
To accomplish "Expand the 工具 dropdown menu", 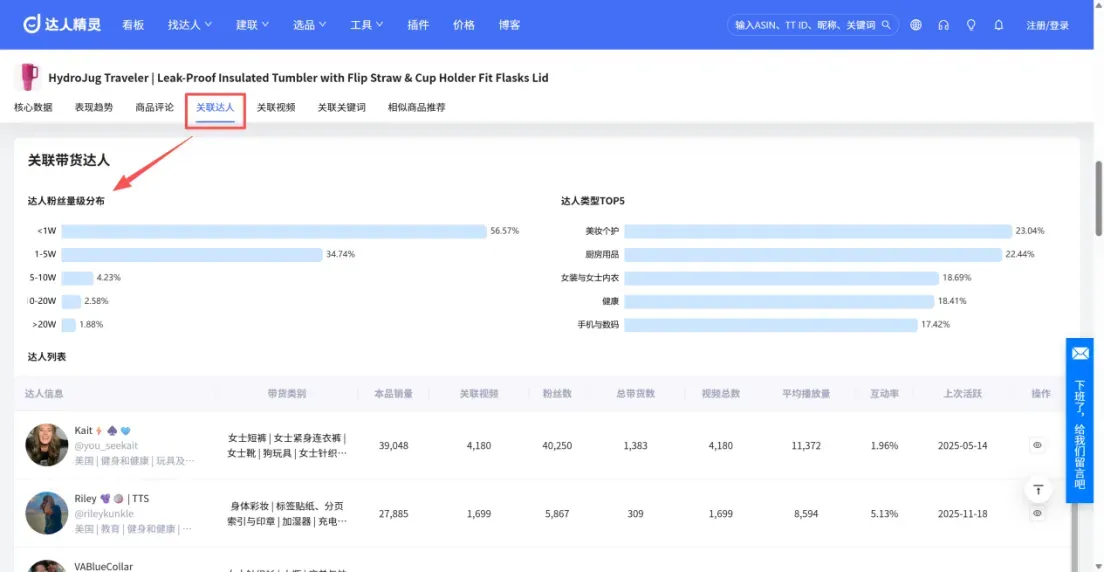I will (x=367, y=25).
